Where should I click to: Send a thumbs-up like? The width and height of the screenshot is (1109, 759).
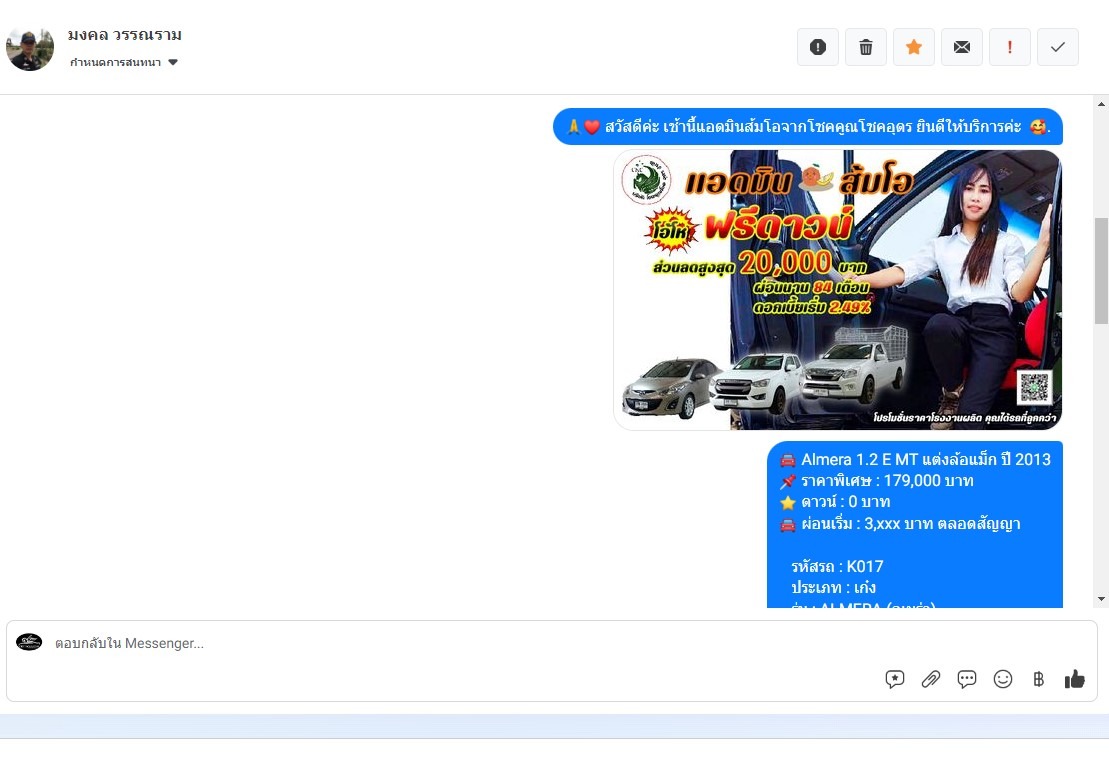[1075, 679]
